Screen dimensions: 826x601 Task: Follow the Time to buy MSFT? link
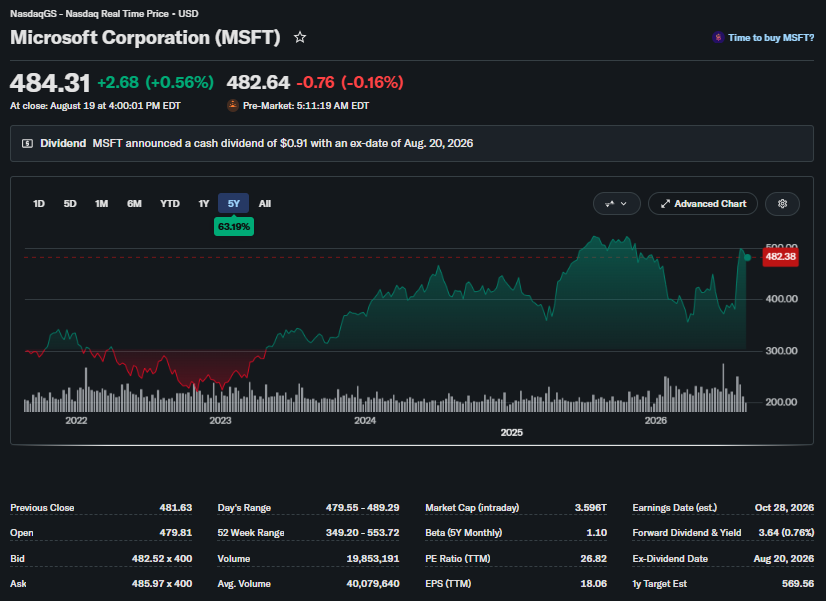tap(771, 37)
